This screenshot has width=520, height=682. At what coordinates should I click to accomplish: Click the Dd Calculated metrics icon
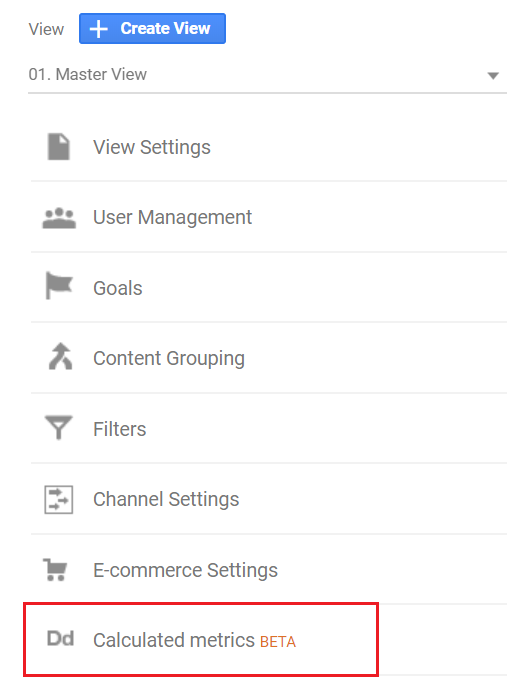pos(60,639)
